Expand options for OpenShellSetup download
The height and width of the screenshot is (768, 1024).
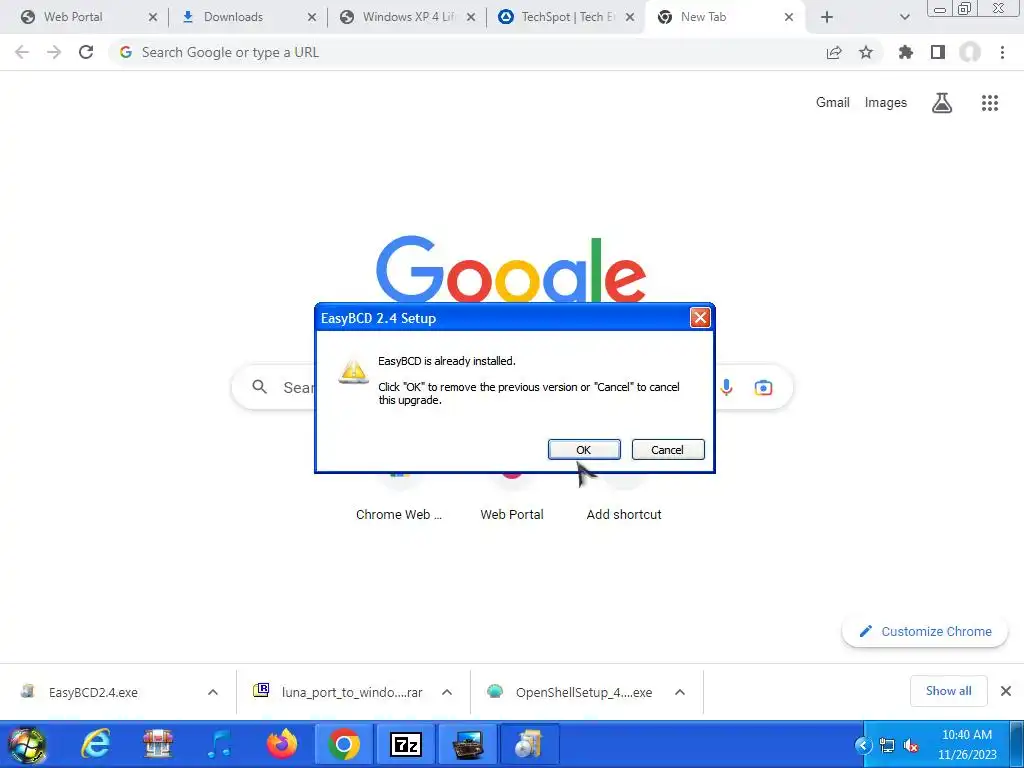pos(680,692)
